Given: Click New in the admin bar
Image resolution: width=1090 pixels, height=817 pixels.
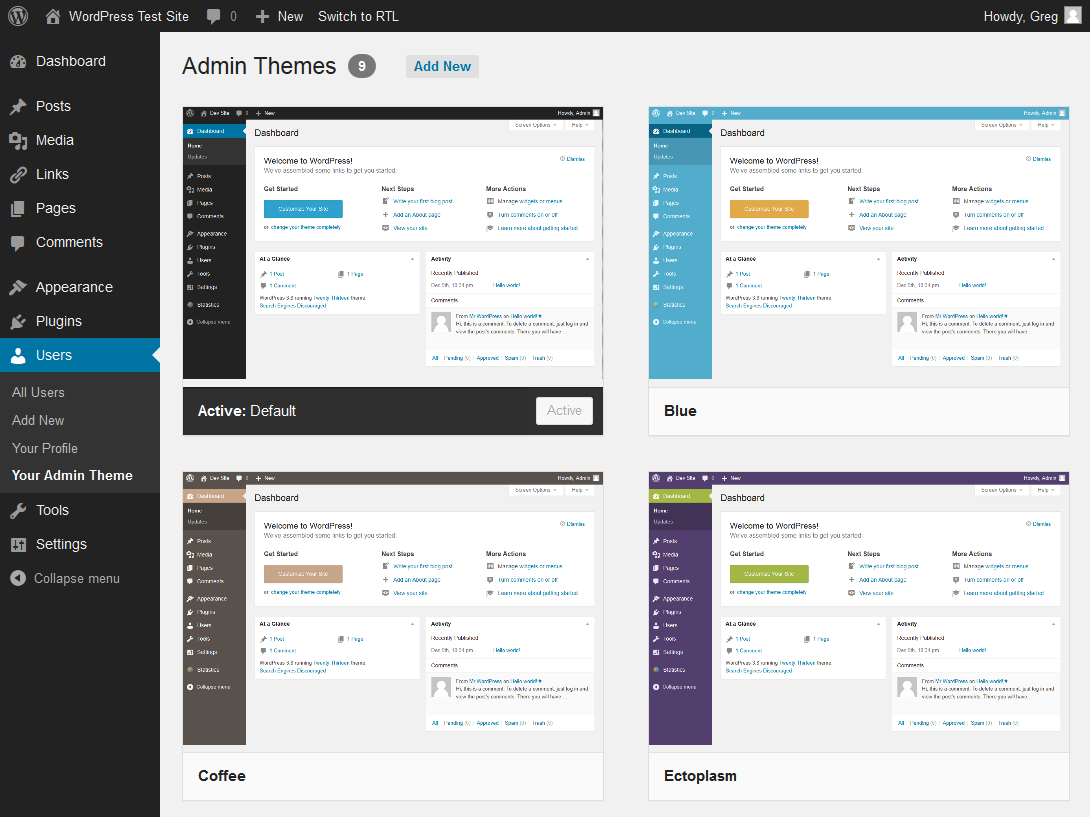Looking at the screenshot, I should click(x=290, y=16).
